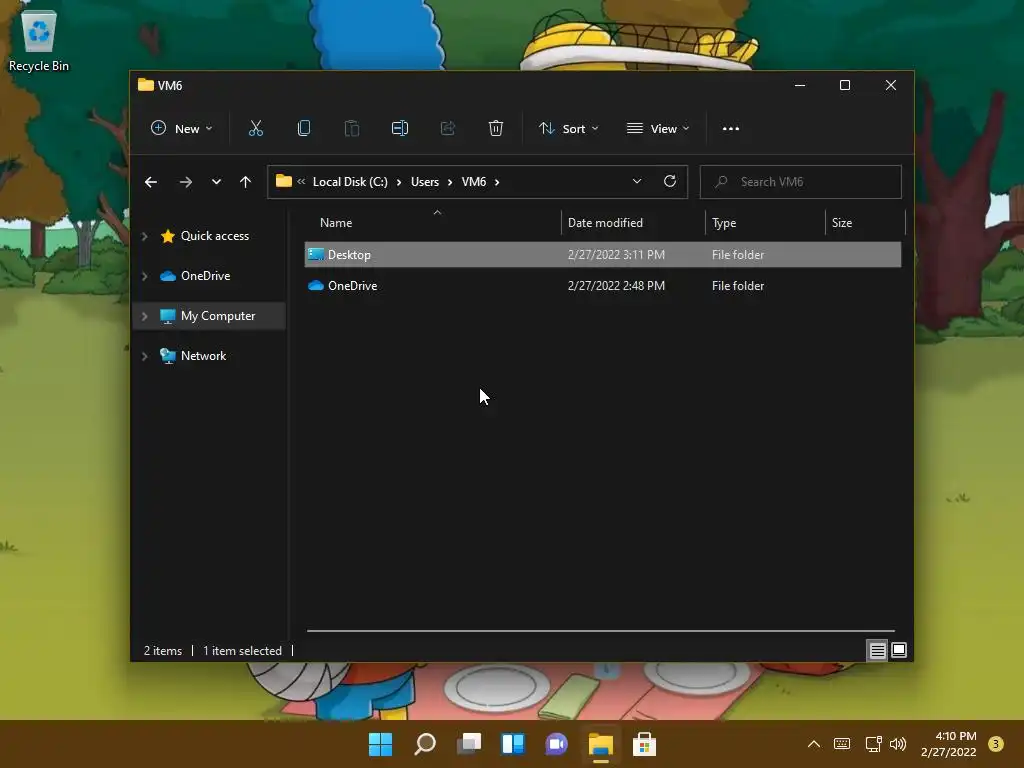The image size is (1024, 768).
Task: Open the Sort options dropdown
Action: point(568,129)
